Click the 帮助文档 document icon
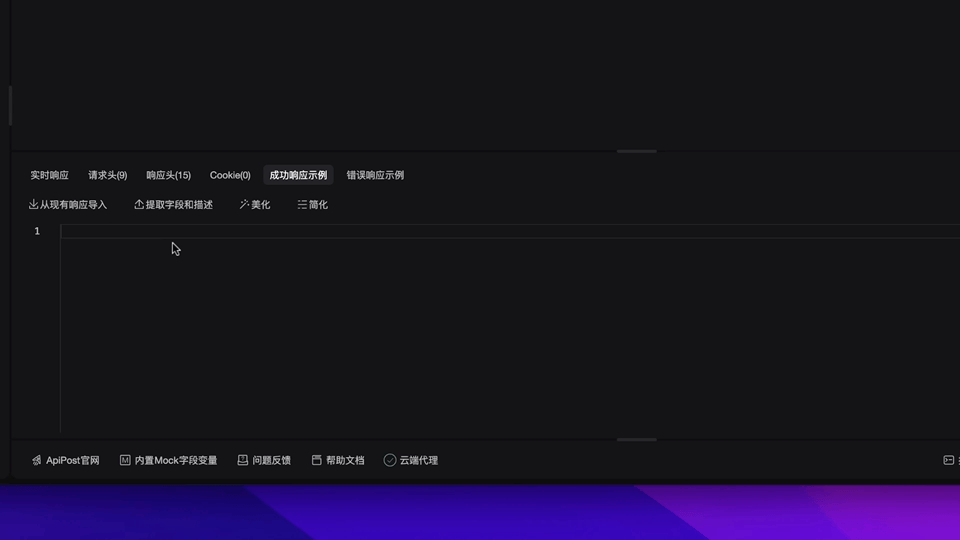The width and height of the screenshot is (960, 540). 317,460
